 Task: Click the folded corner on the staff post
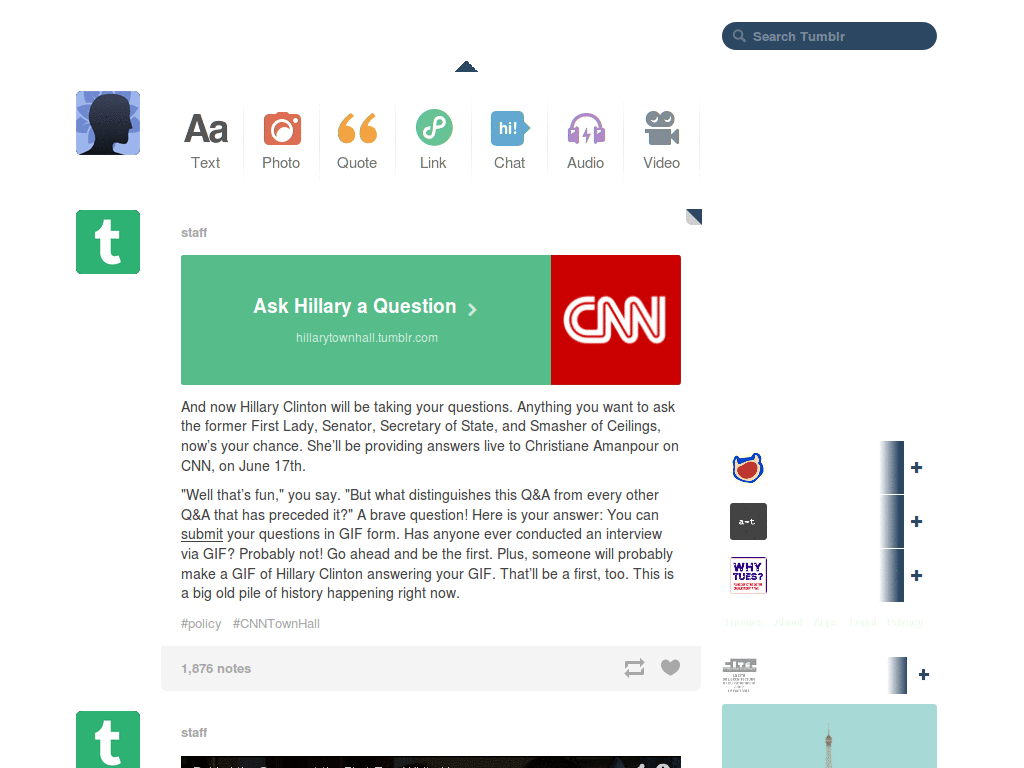694,217
